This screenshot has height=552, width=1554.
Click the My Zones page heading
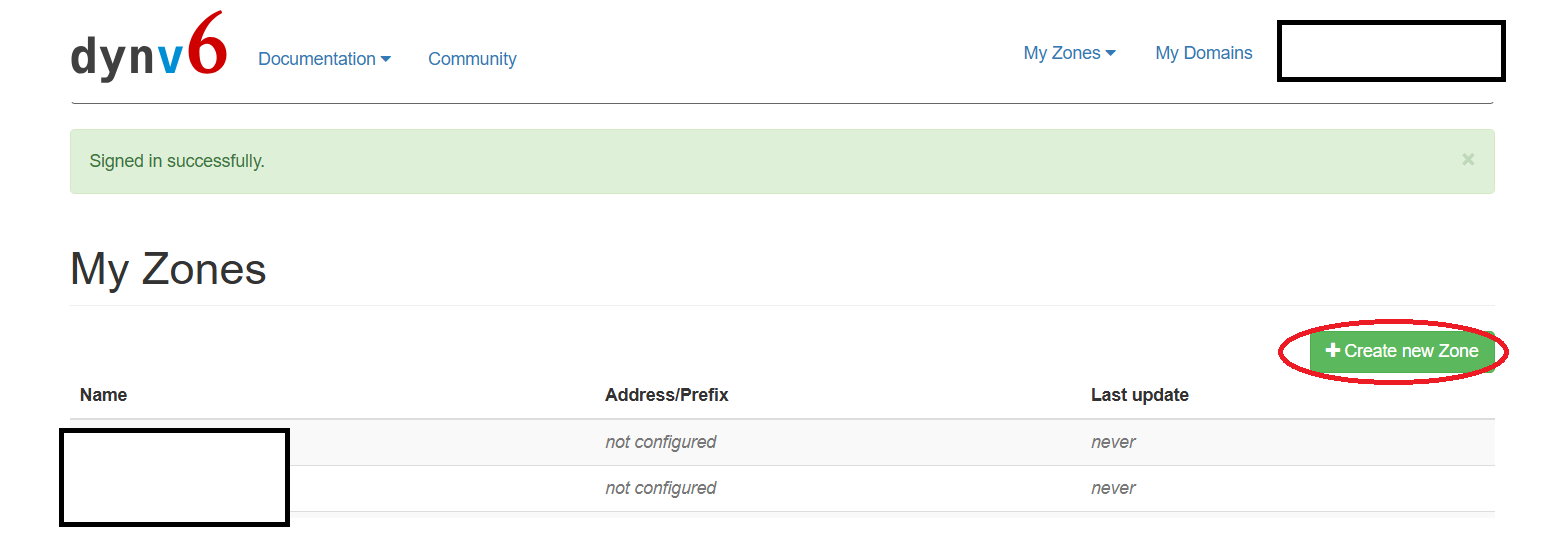pos(168,269)
